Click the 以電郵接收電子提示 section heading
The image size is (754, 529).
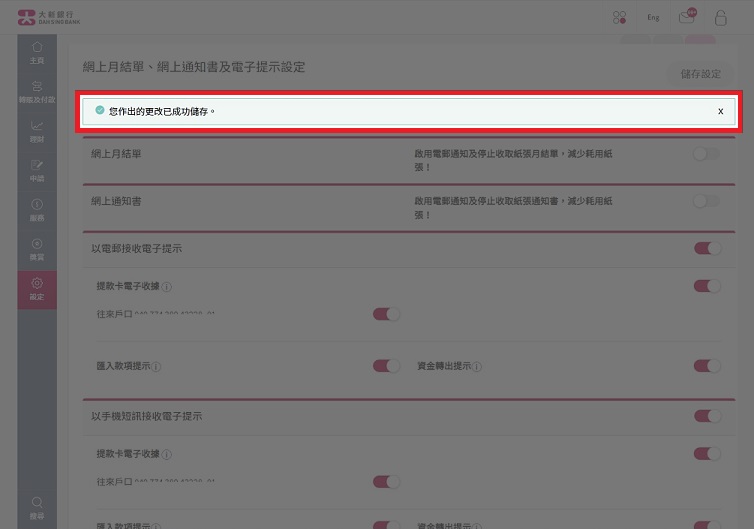pos(137,249)
